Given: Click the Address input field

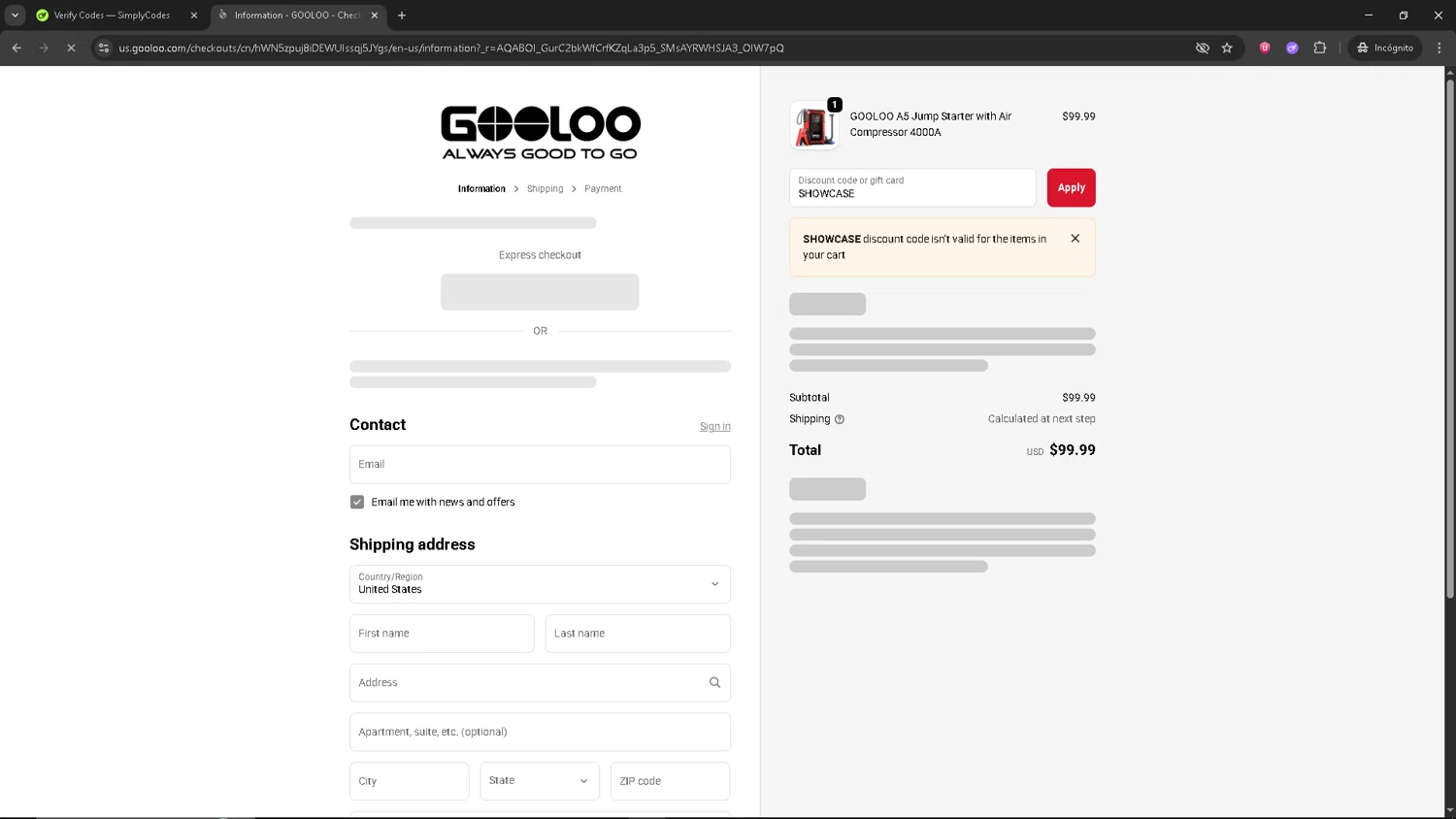Looking at the screenshot, I should coord(540,683).
